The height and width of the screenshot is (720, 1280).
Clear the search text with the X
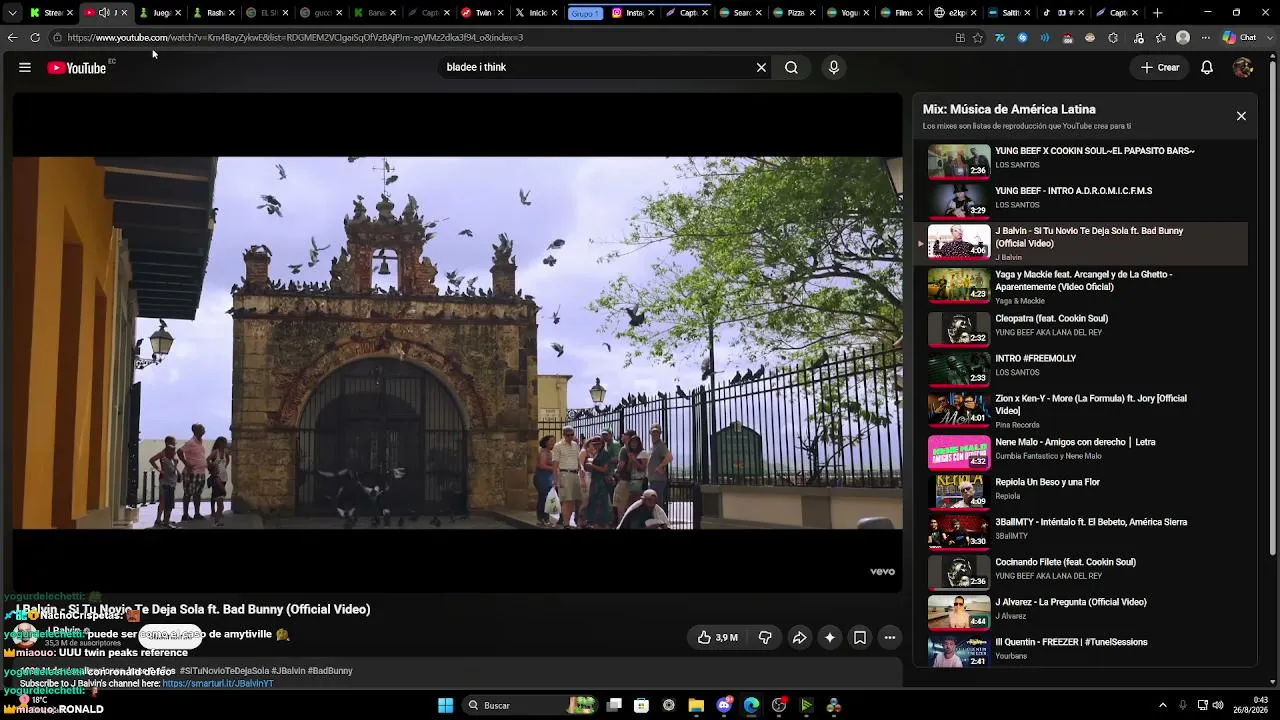761,68
